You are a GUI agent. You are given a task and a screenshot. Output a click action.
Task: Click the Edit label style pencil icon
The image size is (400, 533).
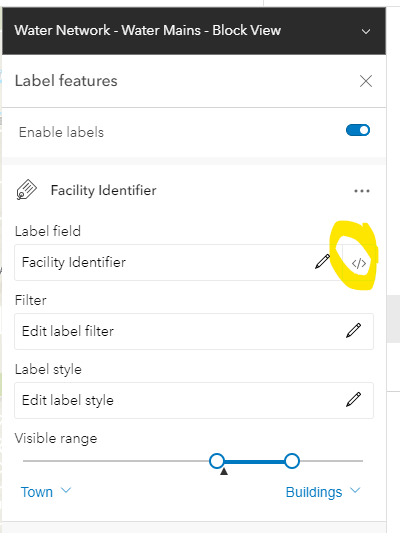coord(353,399)
